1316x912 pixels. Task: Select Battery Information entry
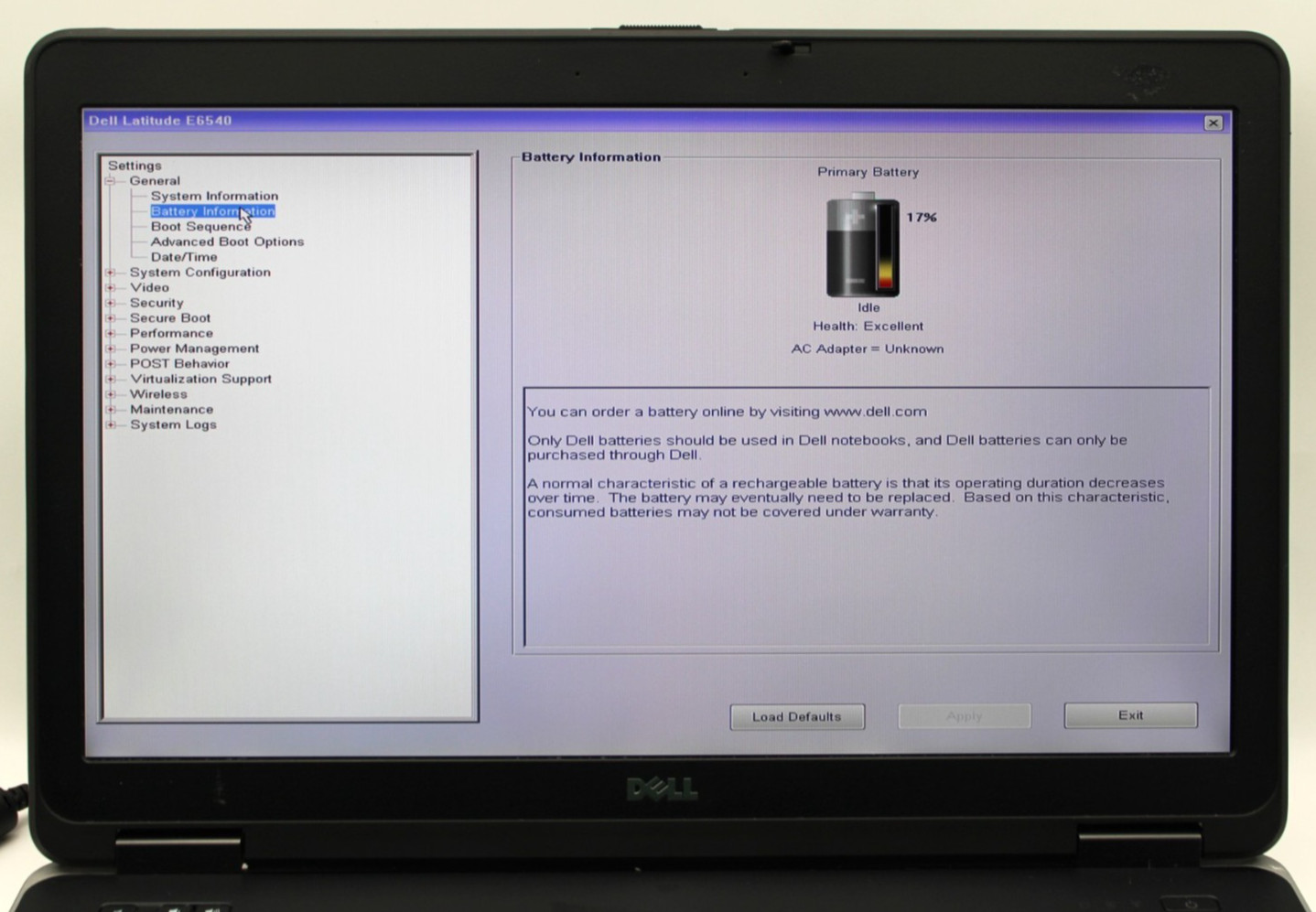[x=212, y=211]
